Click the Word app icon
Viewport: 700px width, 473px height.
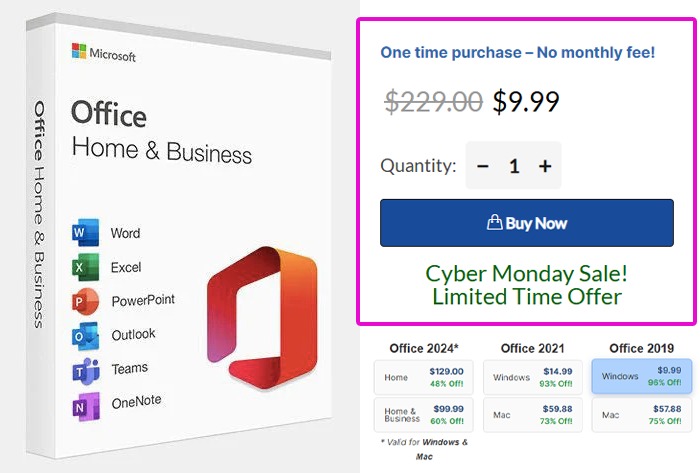tap(85, 234)
